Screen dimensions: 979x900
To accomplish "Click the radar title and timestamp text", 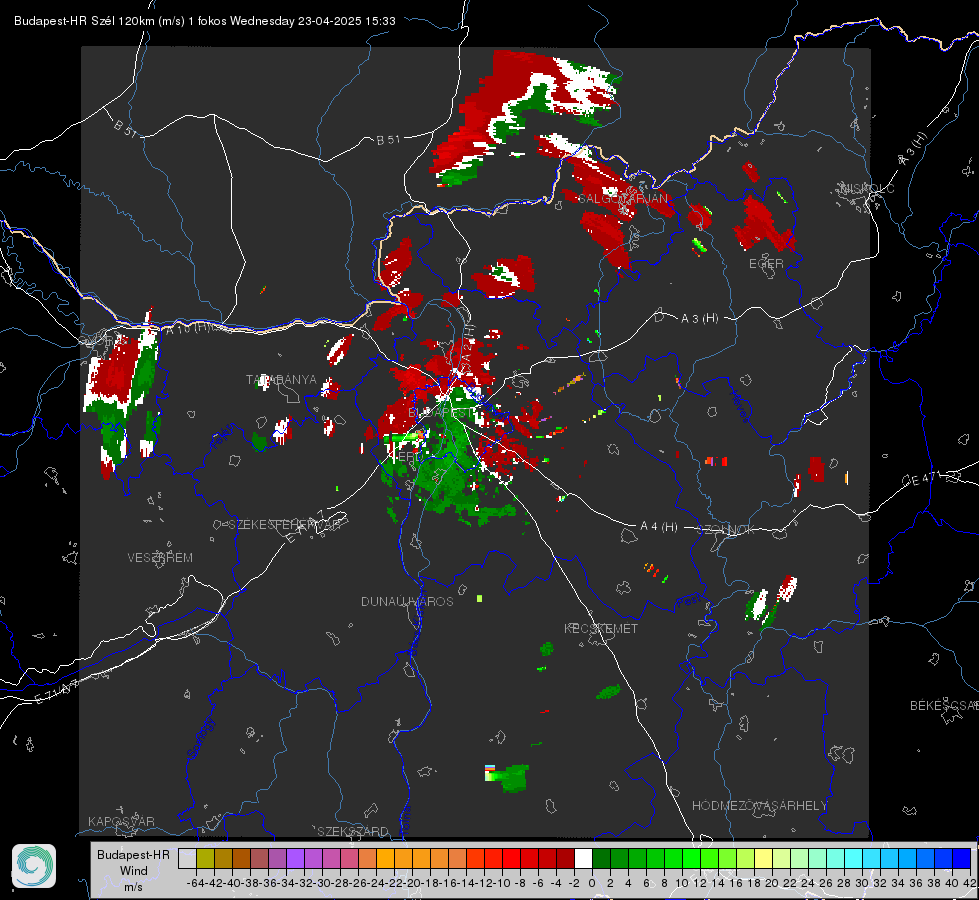I will tap(205, 21).
